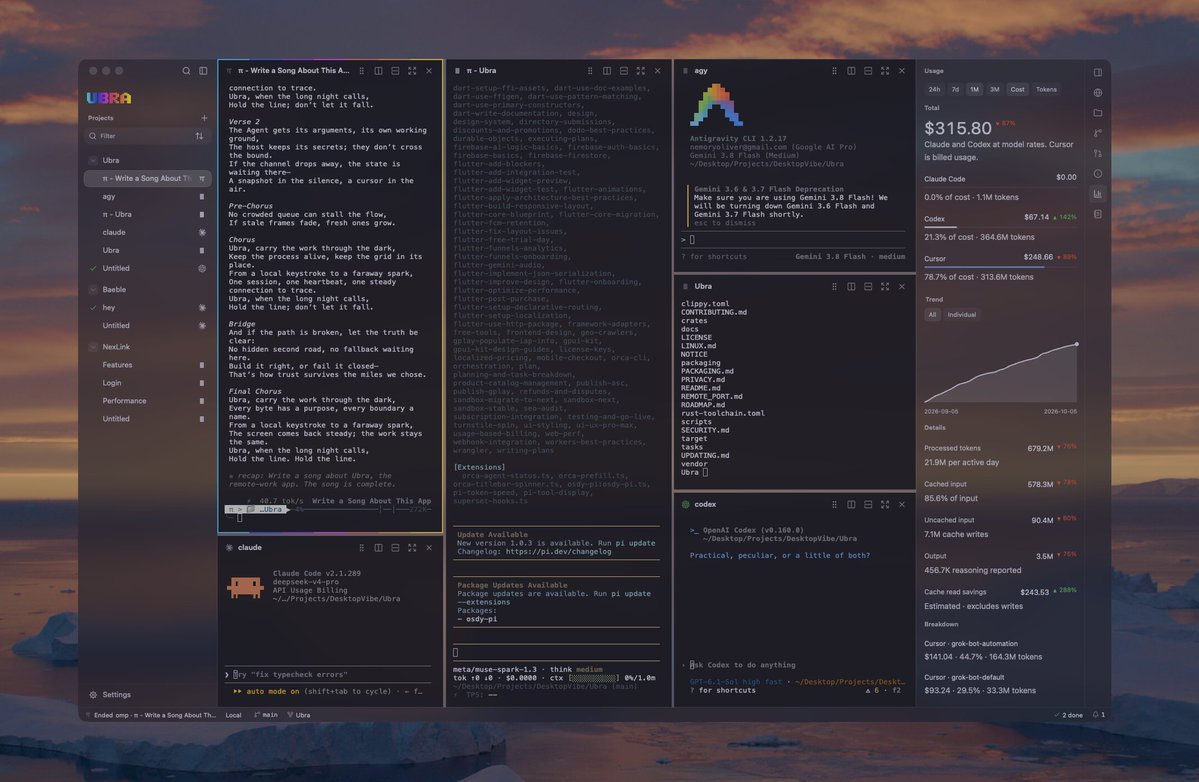The image size is (1199, 782).
Task: Maximize the claude pane
Action: pyautogui.click(x=412, y=547)
